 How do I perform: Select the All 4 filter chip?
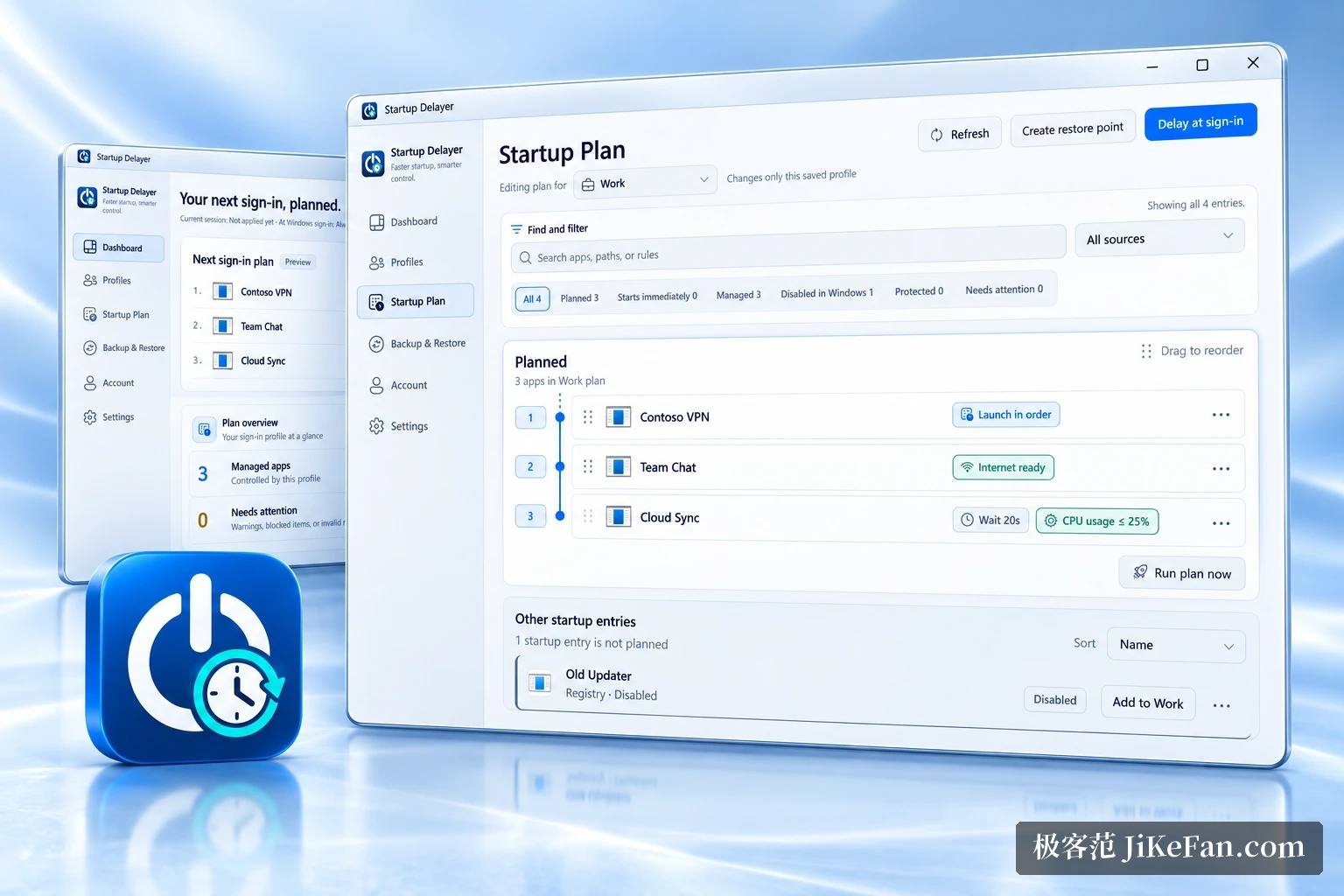(532, 299)
